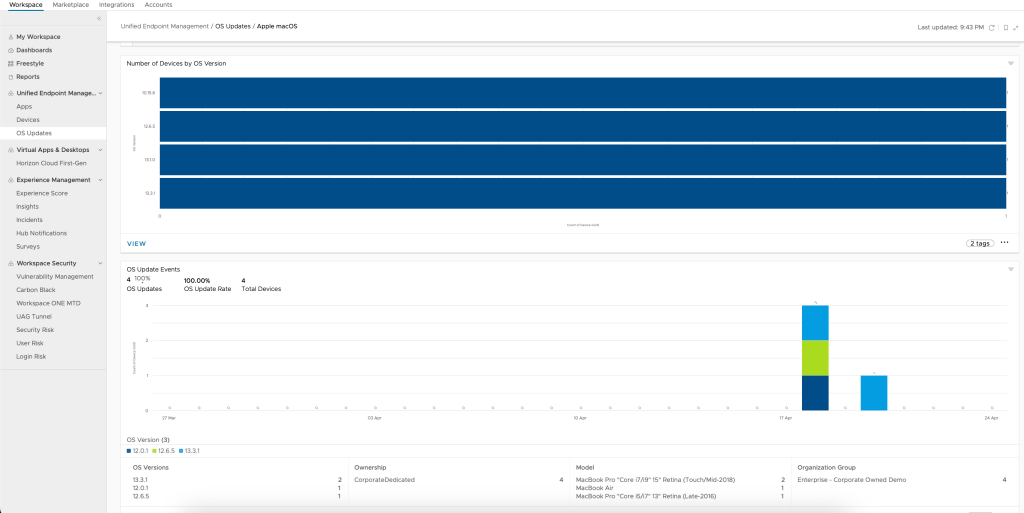
Task: Click the Dashboards gauge icon
Action: tap(10, 50)
